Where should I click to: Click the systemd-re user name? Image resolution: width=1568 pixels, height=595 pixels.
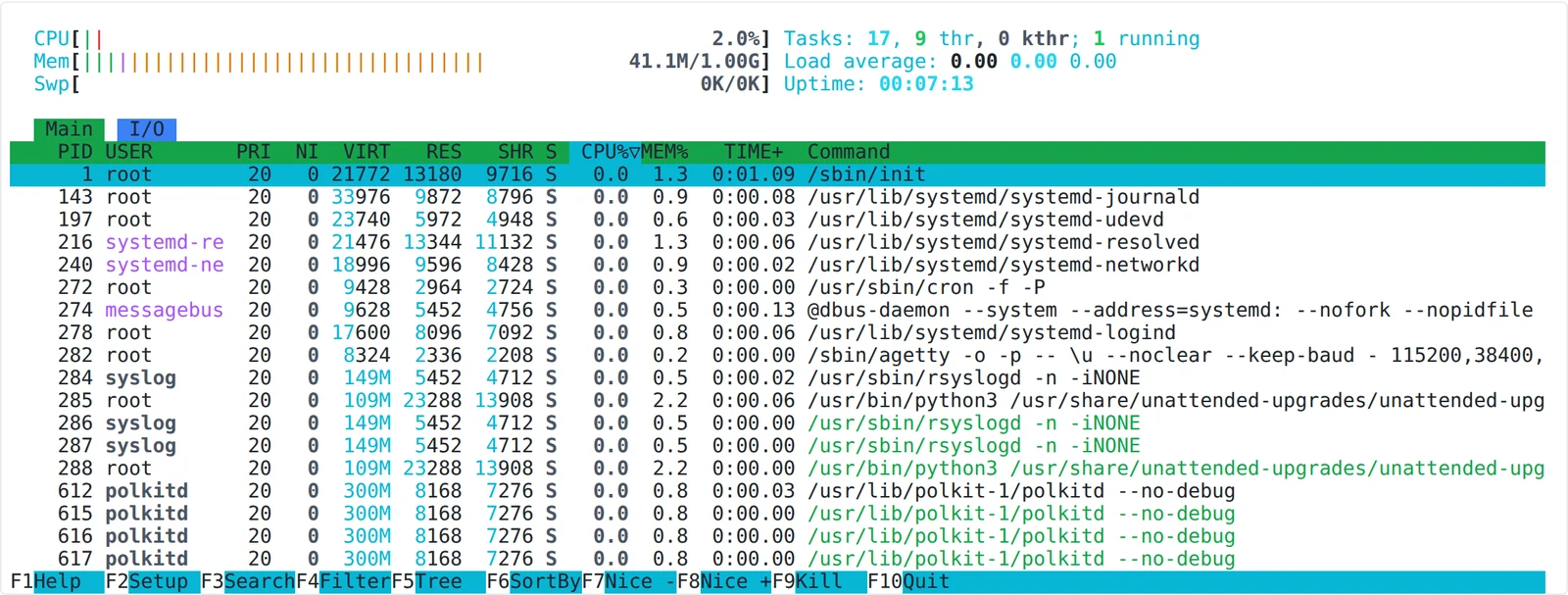click(164, 242)
